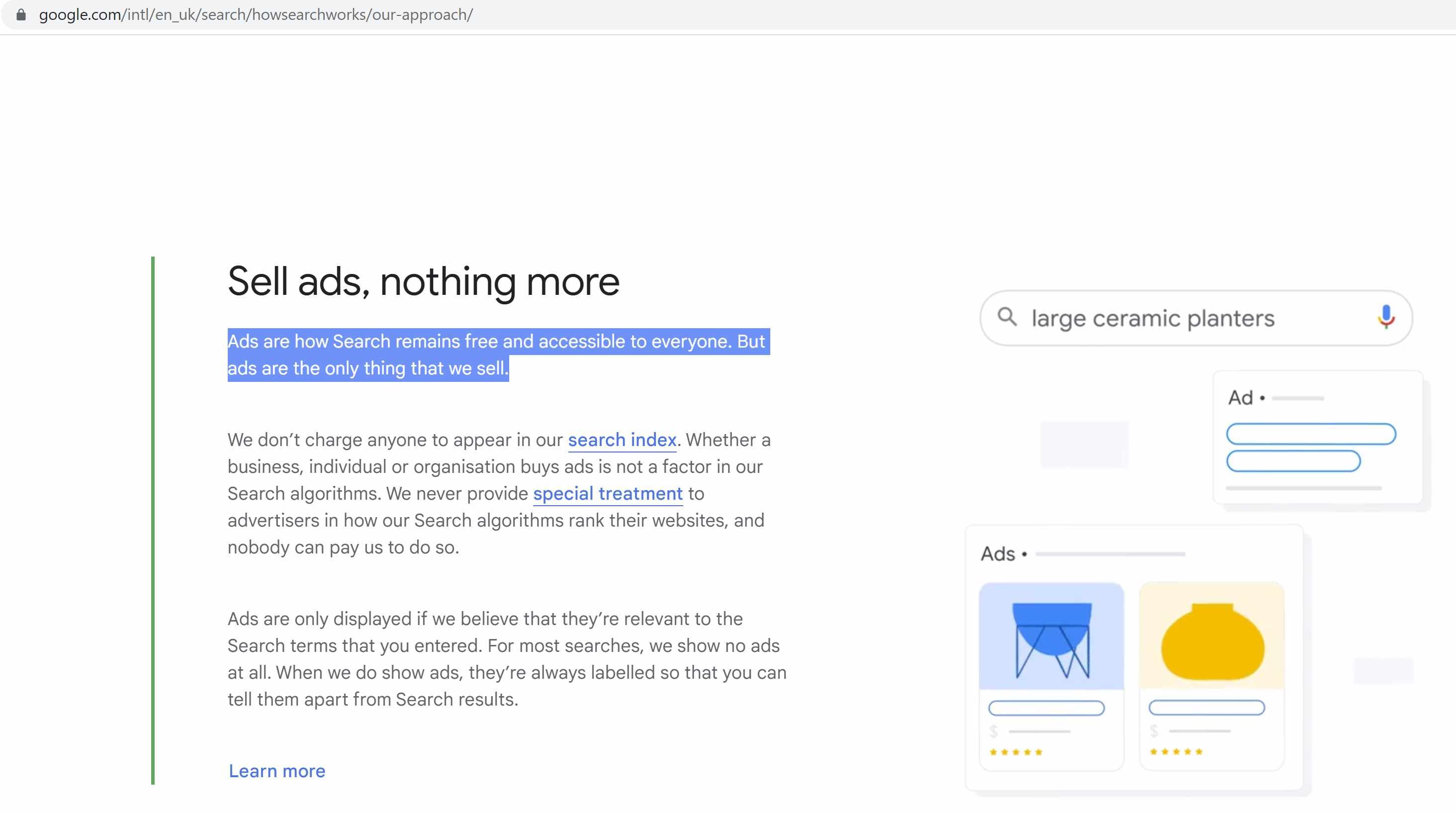The width and height of the screenshot is (1456, 813).
Task: Click the 'Learn more' link
Action: [277, 771]
